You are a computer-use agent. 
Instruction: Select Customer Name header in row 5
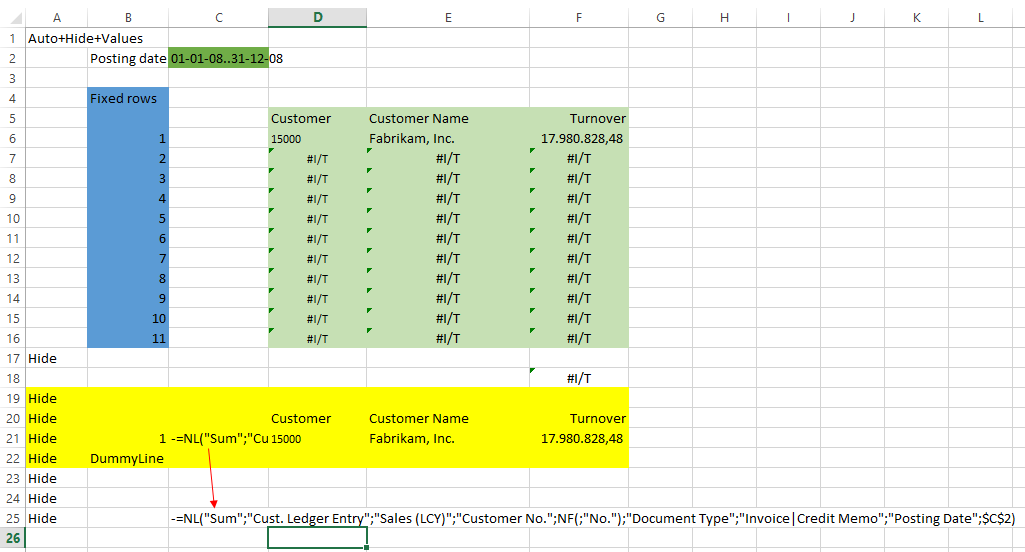click(448, 118)
